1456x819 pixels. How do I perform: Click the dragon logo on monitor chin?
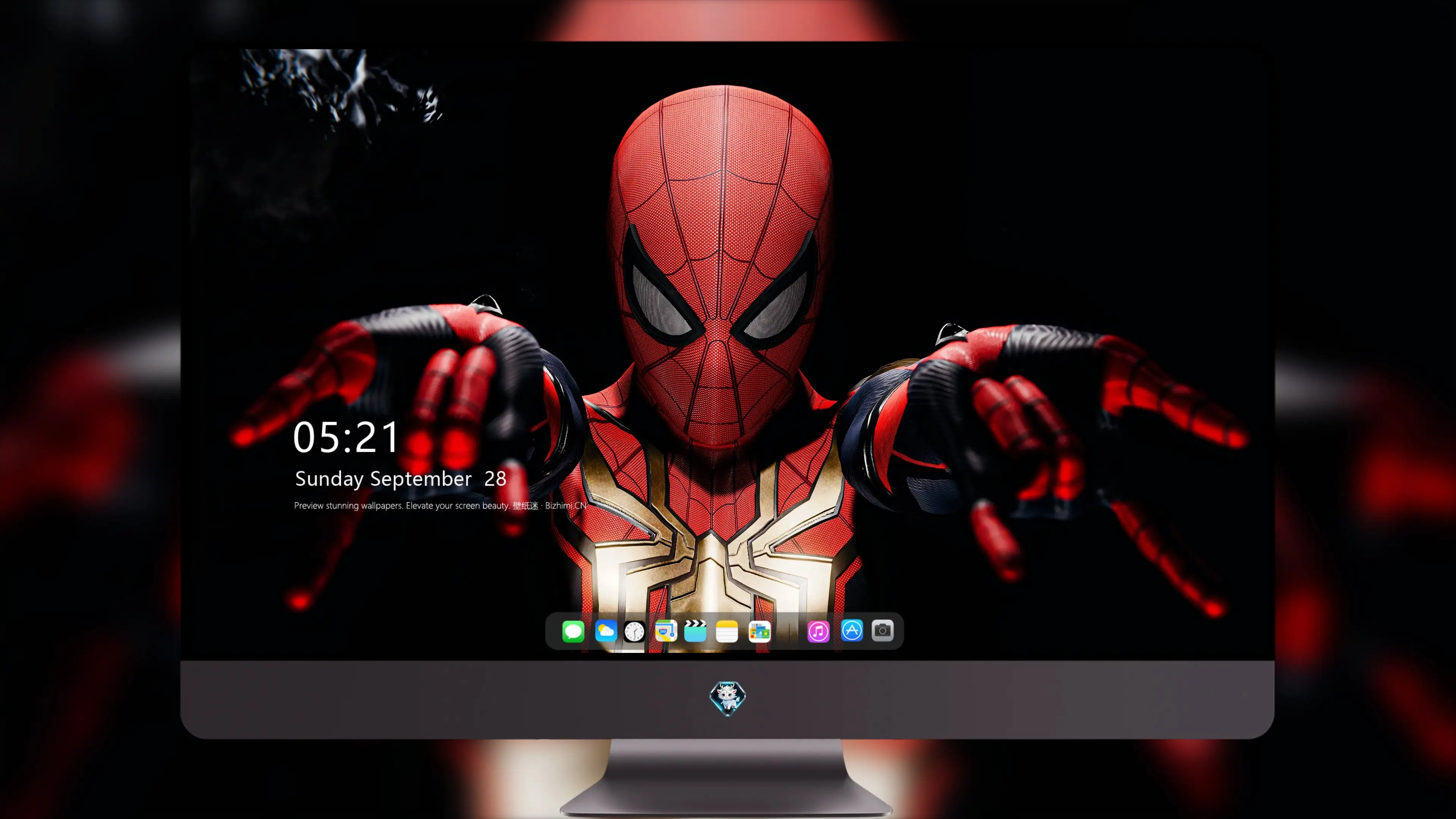coord(728,698)
